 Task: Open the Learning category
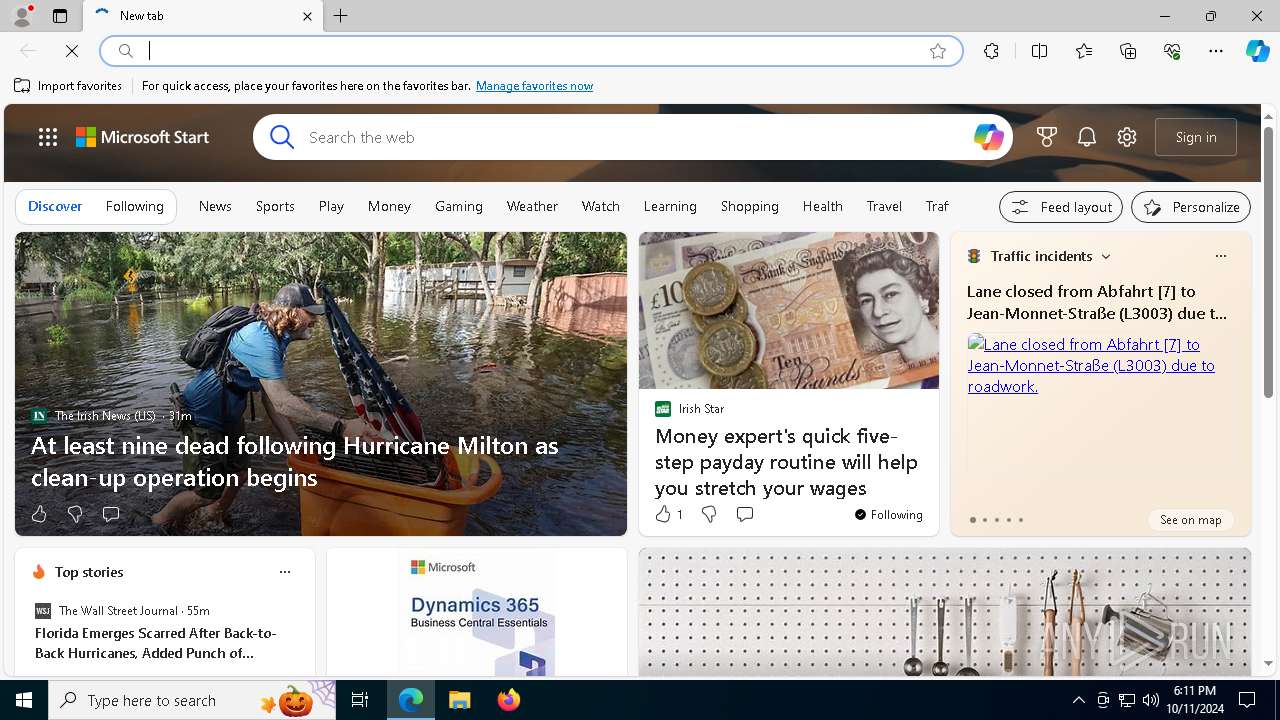coord(670,206)
